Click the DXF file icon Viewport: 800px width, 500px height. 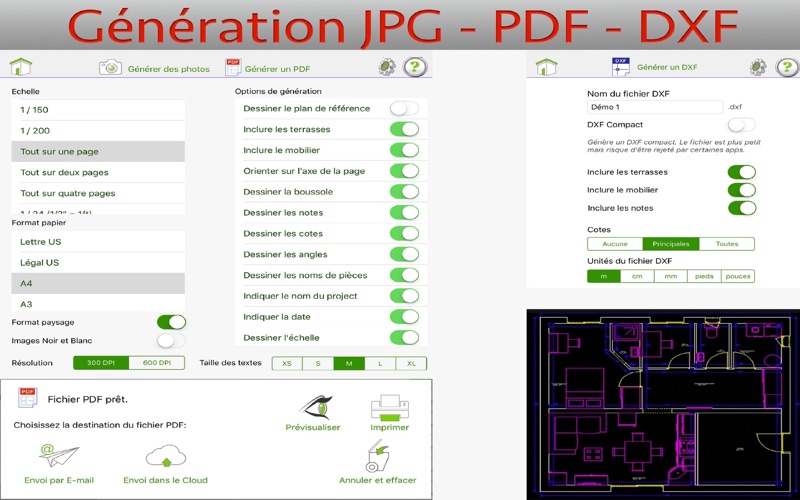pyautogui.click(x=620, y=67)
